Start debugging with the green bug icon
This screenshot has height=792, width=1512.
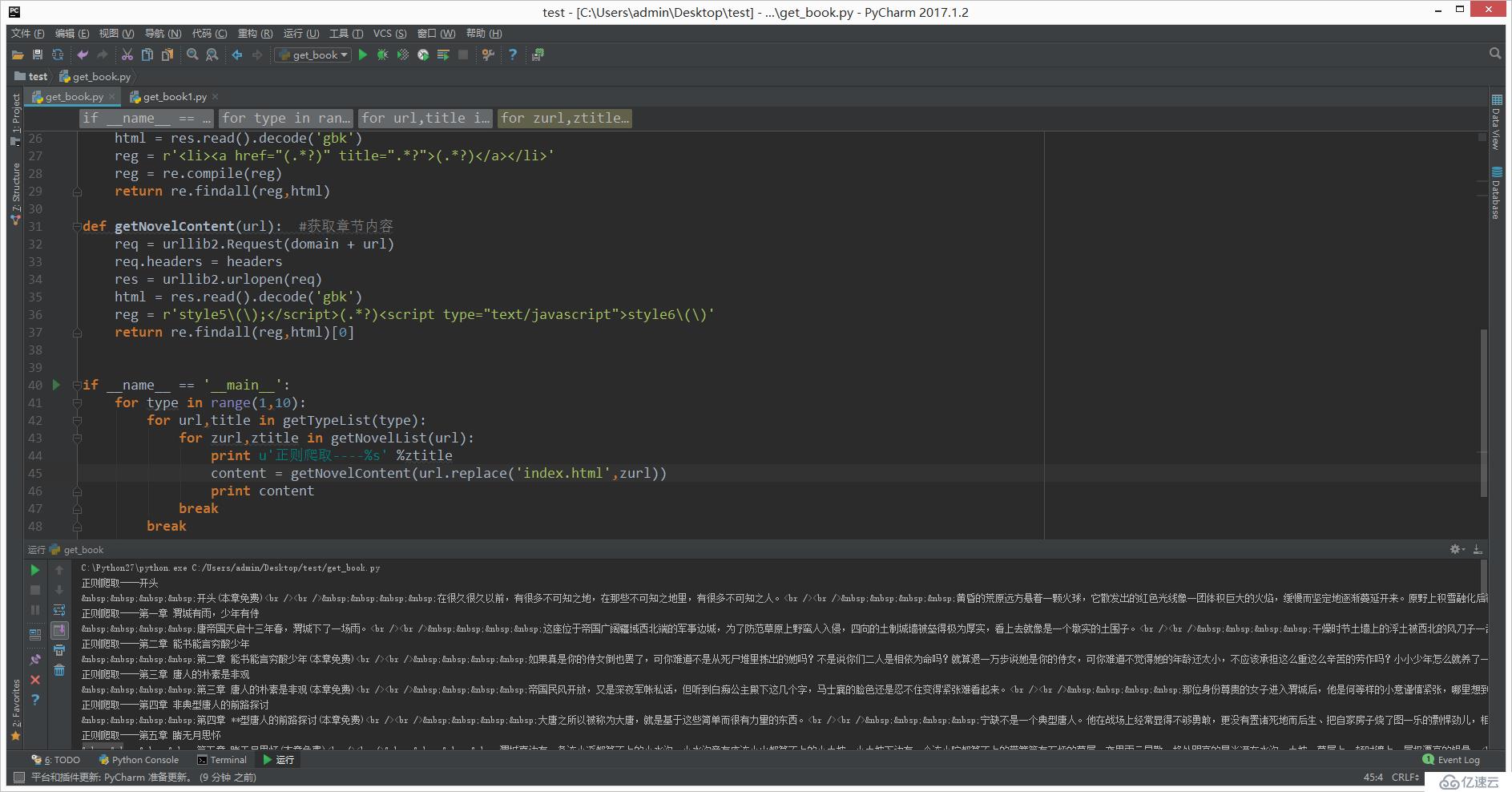point(383,55)
